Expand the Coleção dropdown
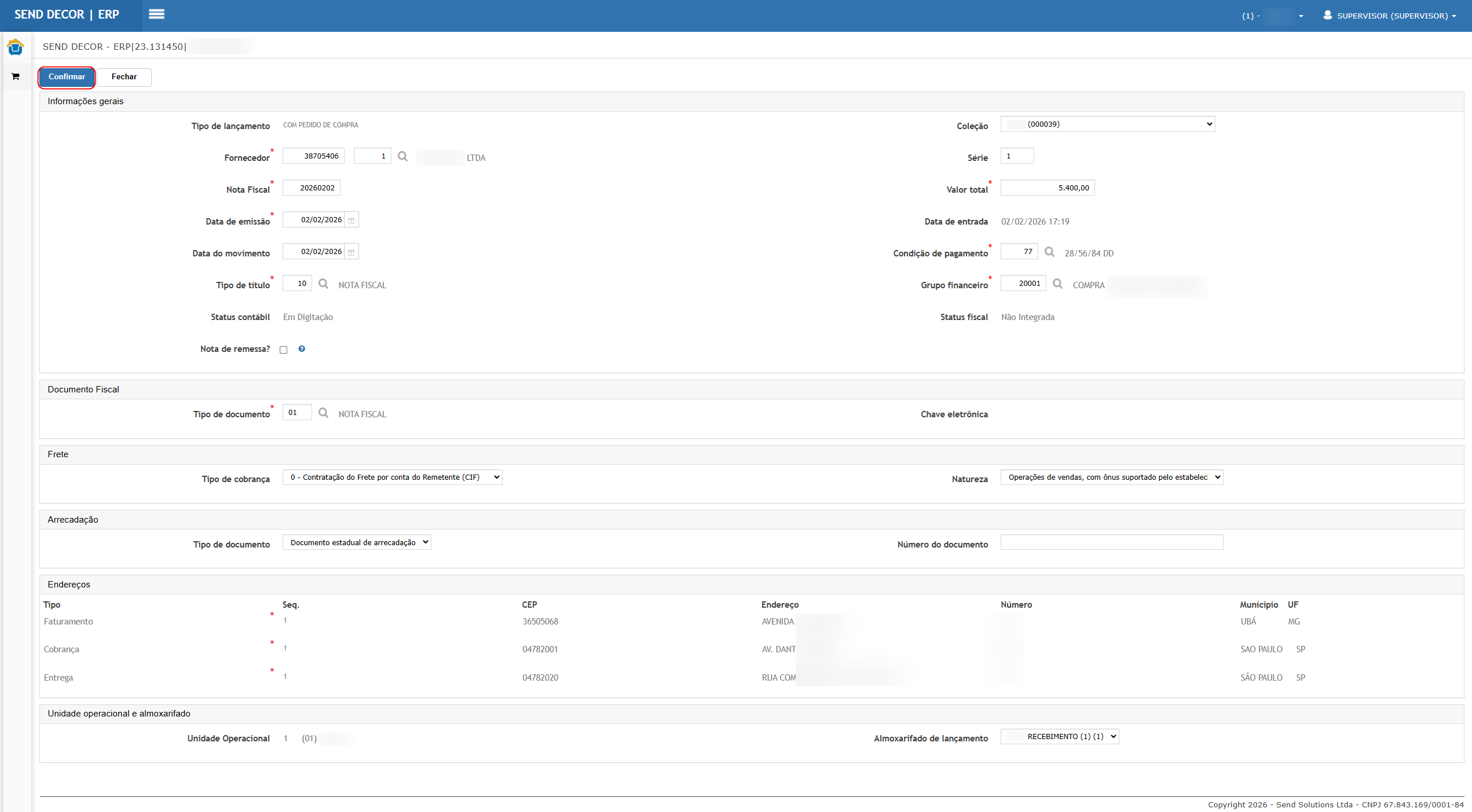This screenshot has height=812, width=1472. coord(1107,124)
